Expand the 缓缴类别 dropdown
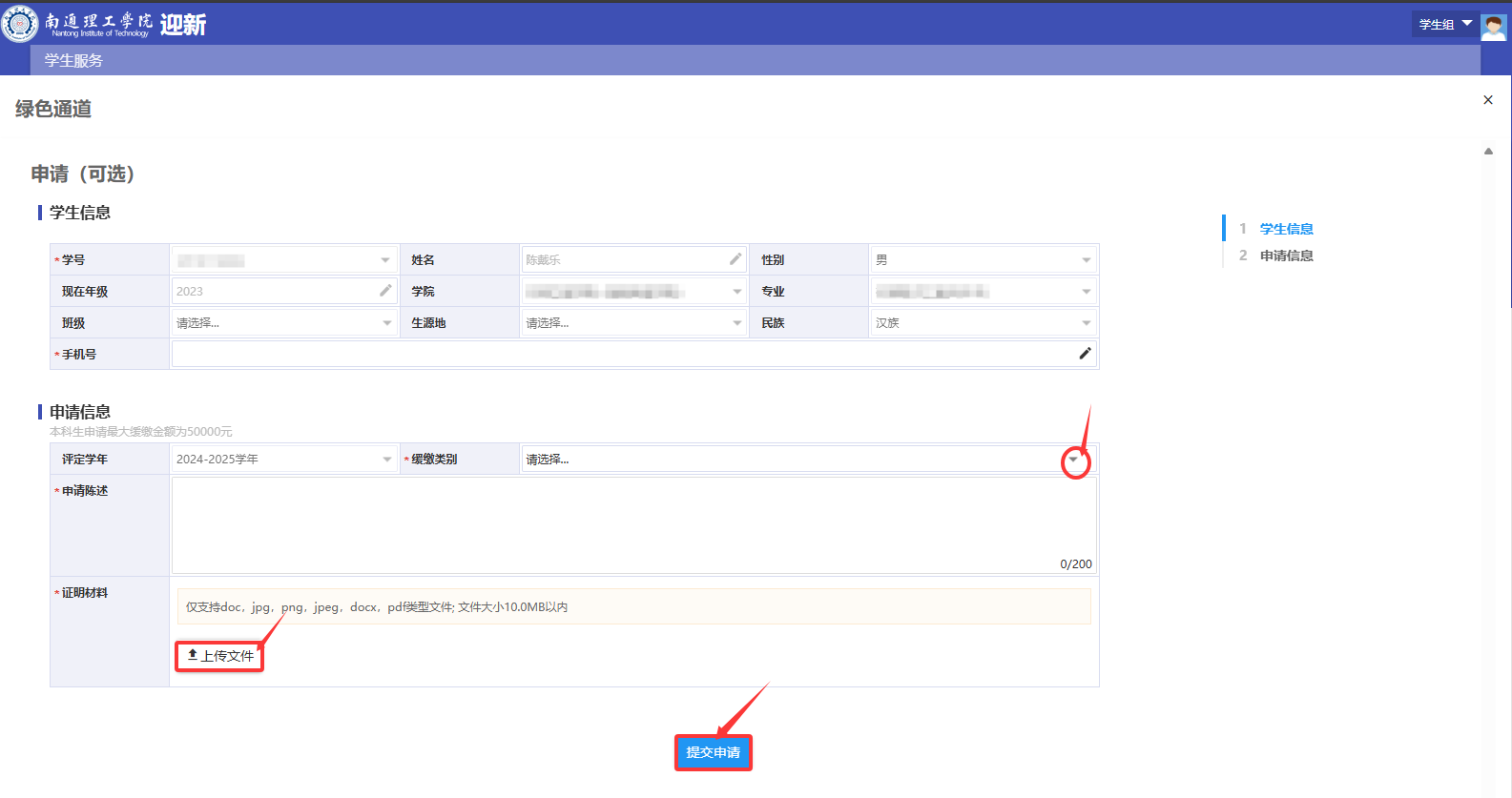Screen dimensions: 1512x798 1074,460
